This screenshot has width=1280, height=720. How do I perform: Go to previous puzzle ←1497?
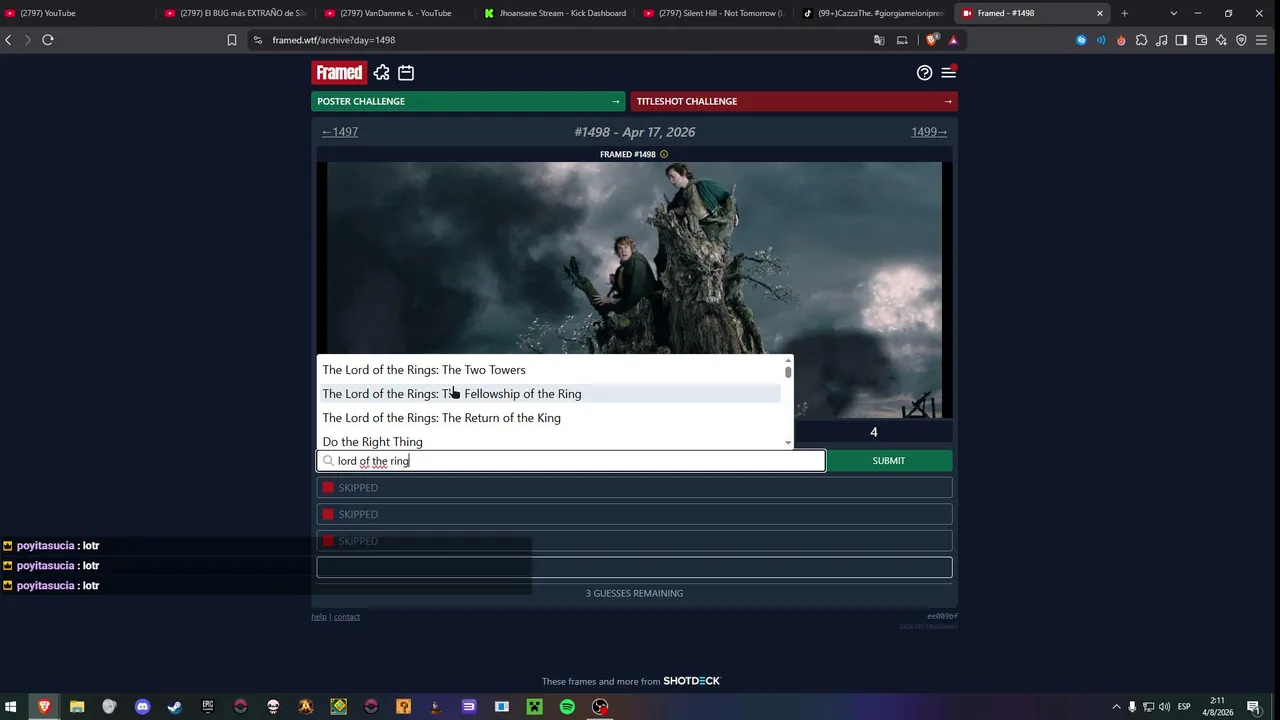tap(340, 132)
